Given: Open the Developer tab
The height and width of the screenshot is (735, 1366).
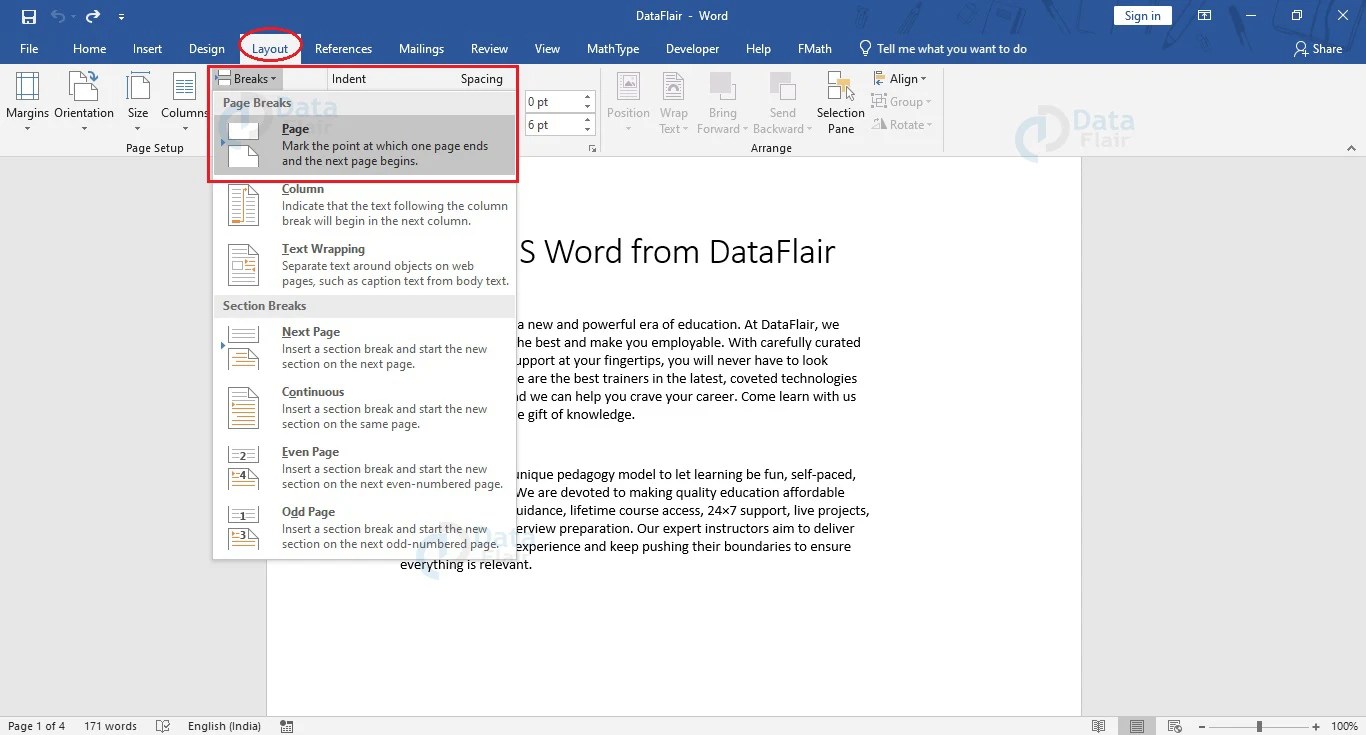Looking at the screenshot, I should tap(692, 49).
